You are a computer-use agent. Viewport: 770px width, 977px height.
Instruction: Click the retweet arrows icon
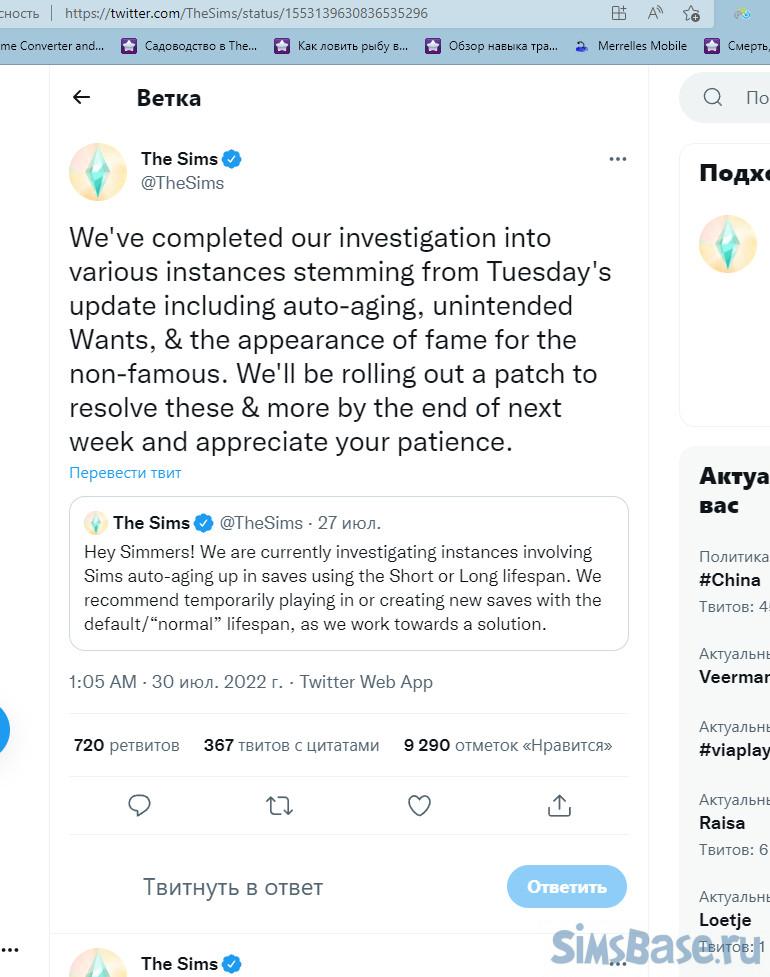point(279,805)
